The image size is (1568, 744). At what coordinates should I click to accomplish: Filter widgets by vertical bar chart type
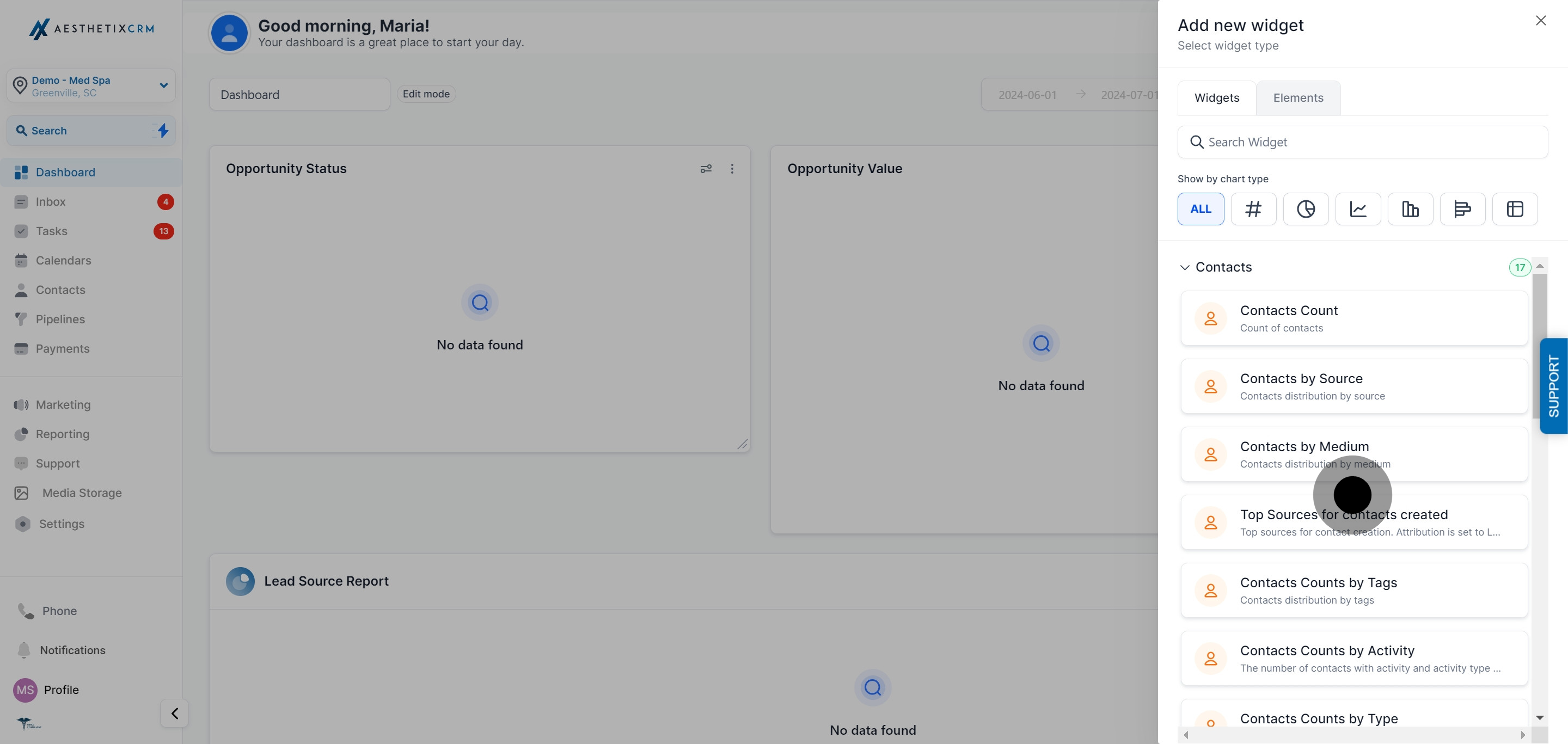click(x=1410, y=208)
